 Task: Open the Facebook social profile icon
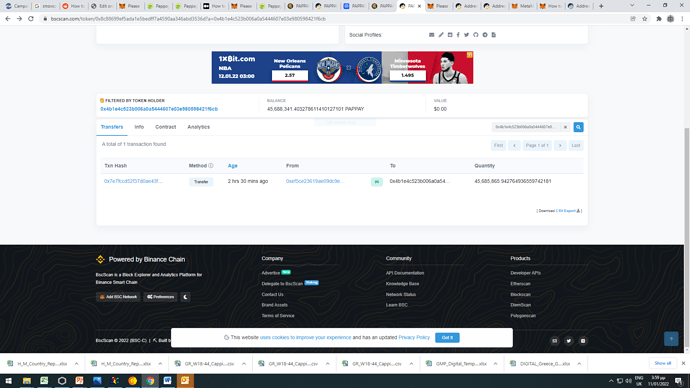coord(458,35)
